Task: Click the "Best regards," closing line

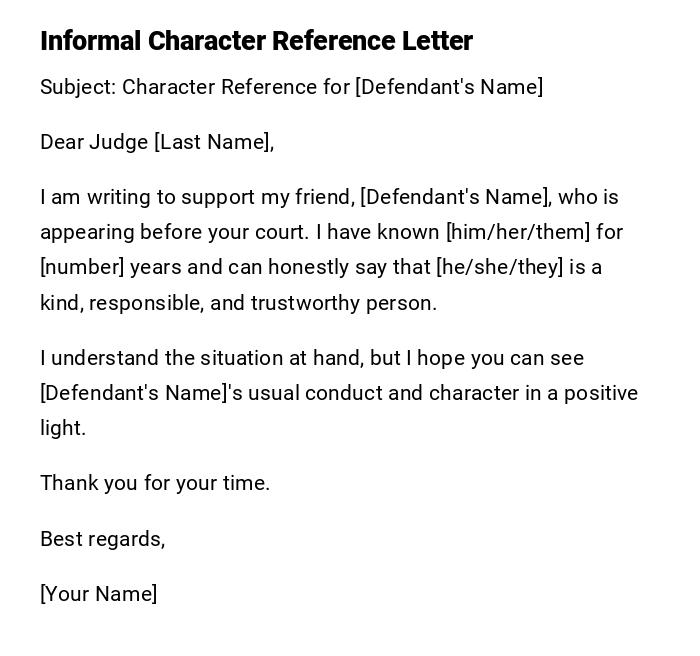Action: coord(102,539)
